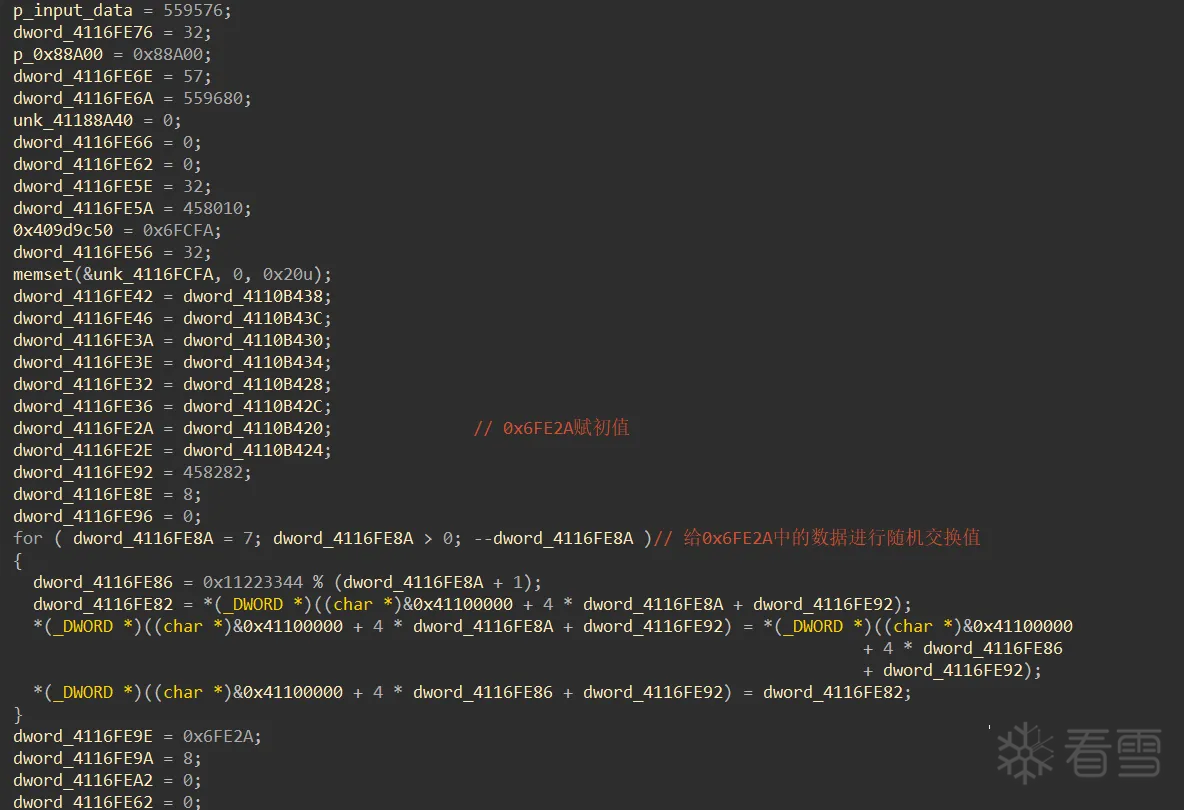This screenshot has height=810, width=1184.
Task: Click the dword_4116FE66 = 0 line
Action: point(107,142)
